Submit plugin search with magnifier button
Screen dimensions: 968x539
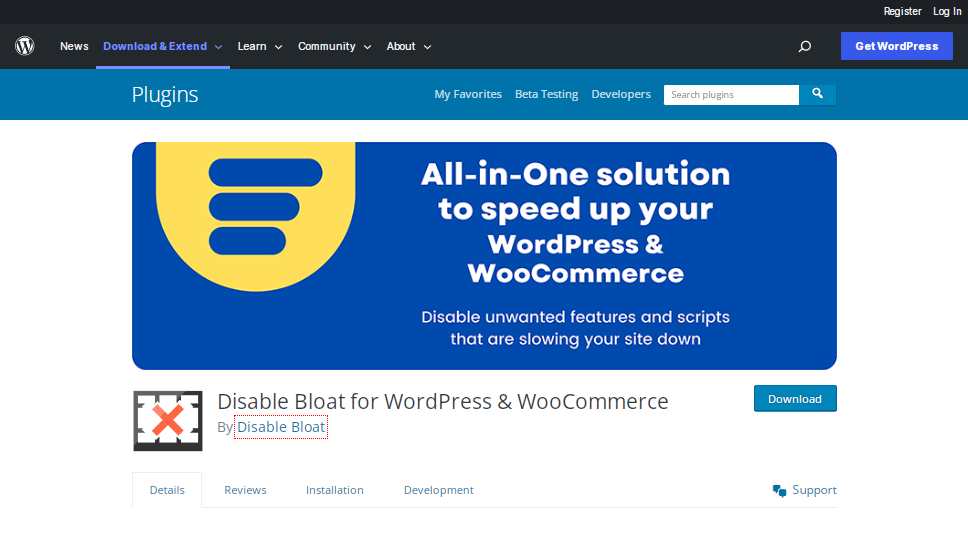click(x=817, y=94)
